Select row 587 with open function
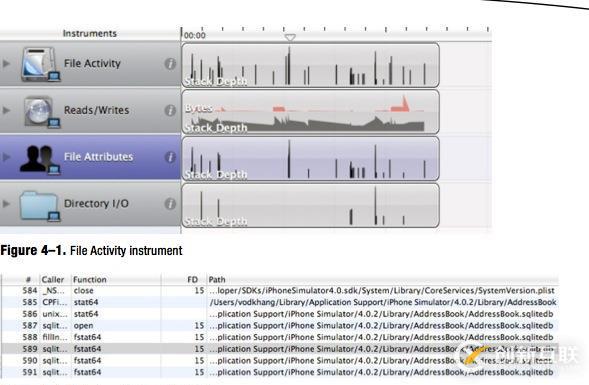Screen dimensions: 589x385 [x=279, y=325]
